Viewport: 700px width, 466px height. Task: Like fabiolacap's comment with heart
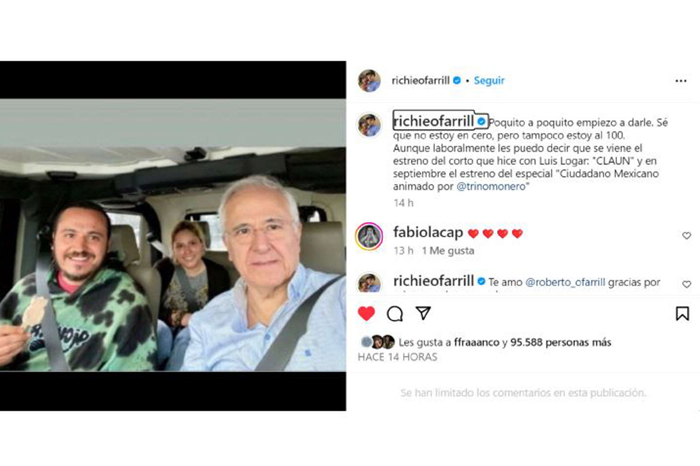coord(687,236)
